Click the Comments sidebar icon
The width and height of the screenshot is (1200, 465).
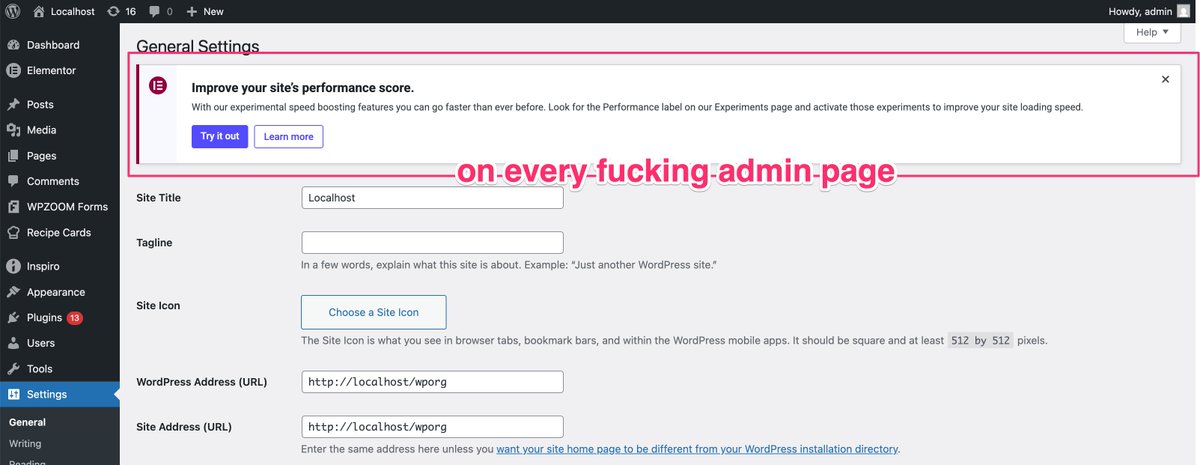(13, 181)
